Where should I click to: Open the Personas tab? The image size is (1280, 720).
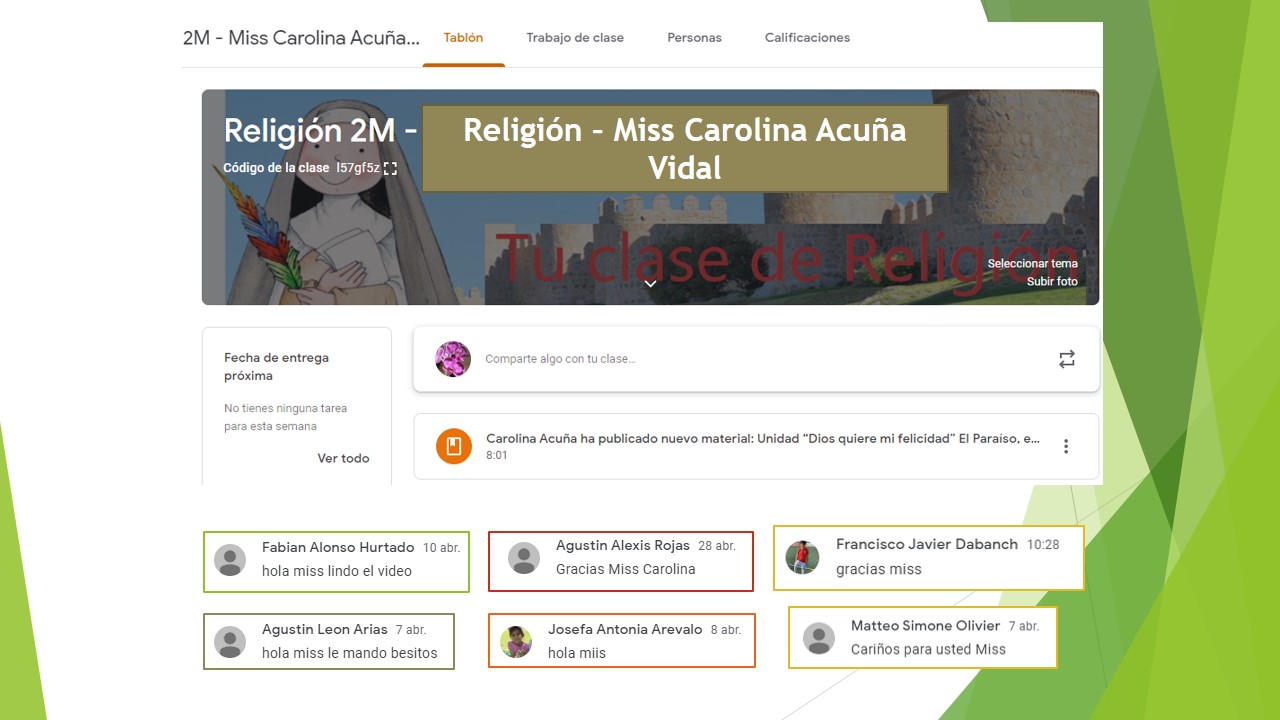(694, 38)
